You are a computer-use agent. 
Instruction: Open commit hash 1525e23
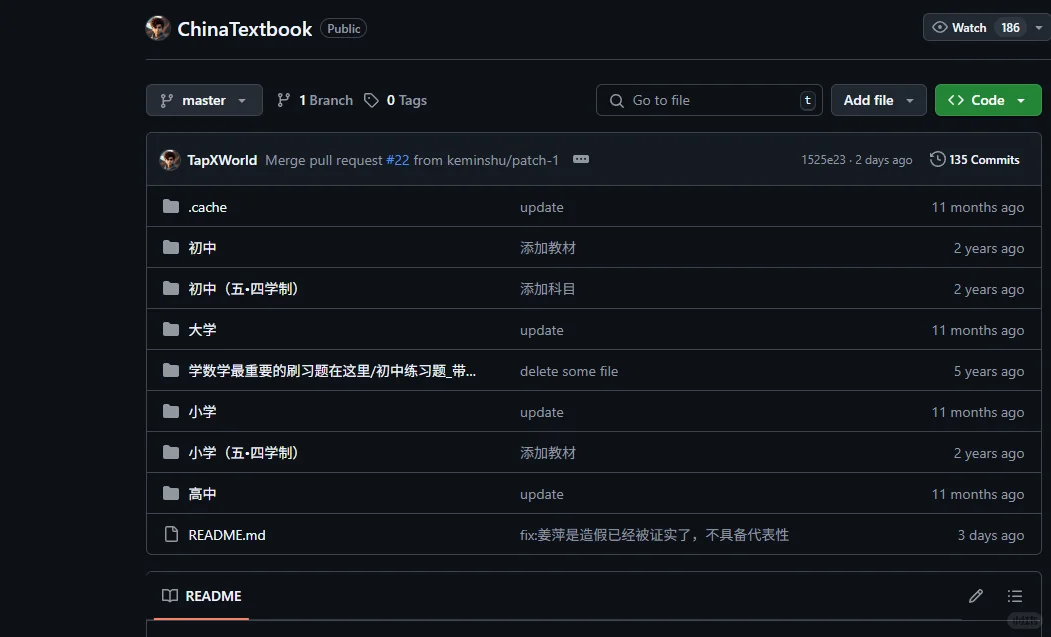[x=823, y=160]
